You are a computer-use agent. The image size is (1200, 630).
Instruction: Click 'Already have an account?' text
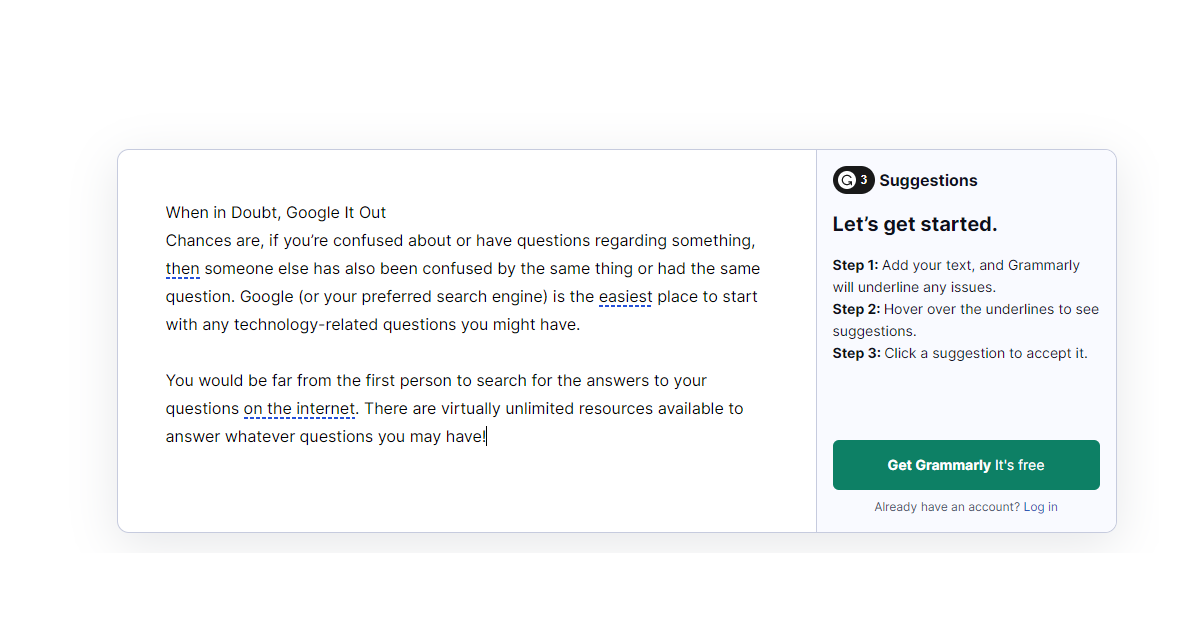coord(947,507)
